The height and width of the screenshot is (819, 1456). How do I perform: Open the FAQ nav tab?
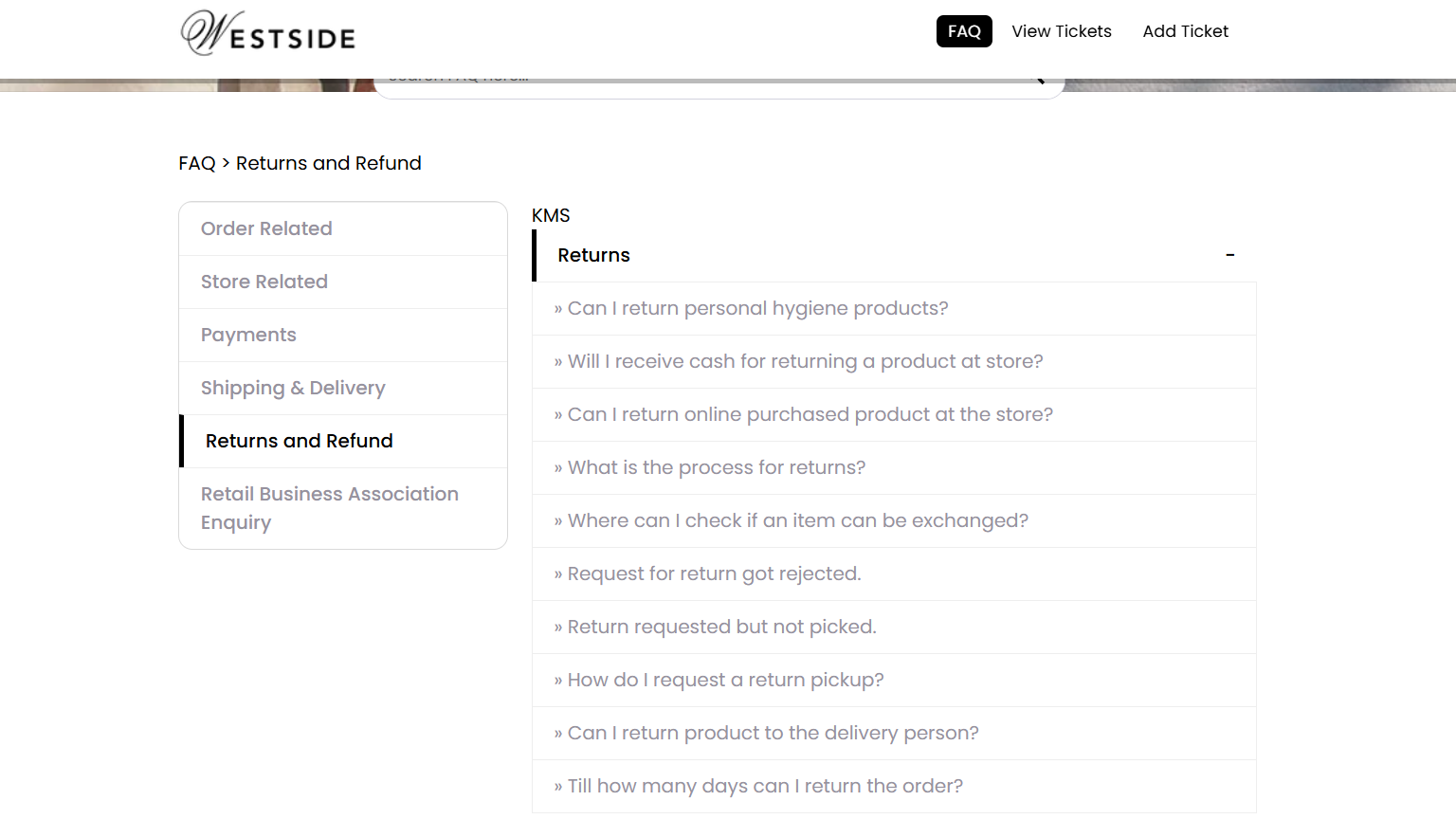(x=964, y=31)
